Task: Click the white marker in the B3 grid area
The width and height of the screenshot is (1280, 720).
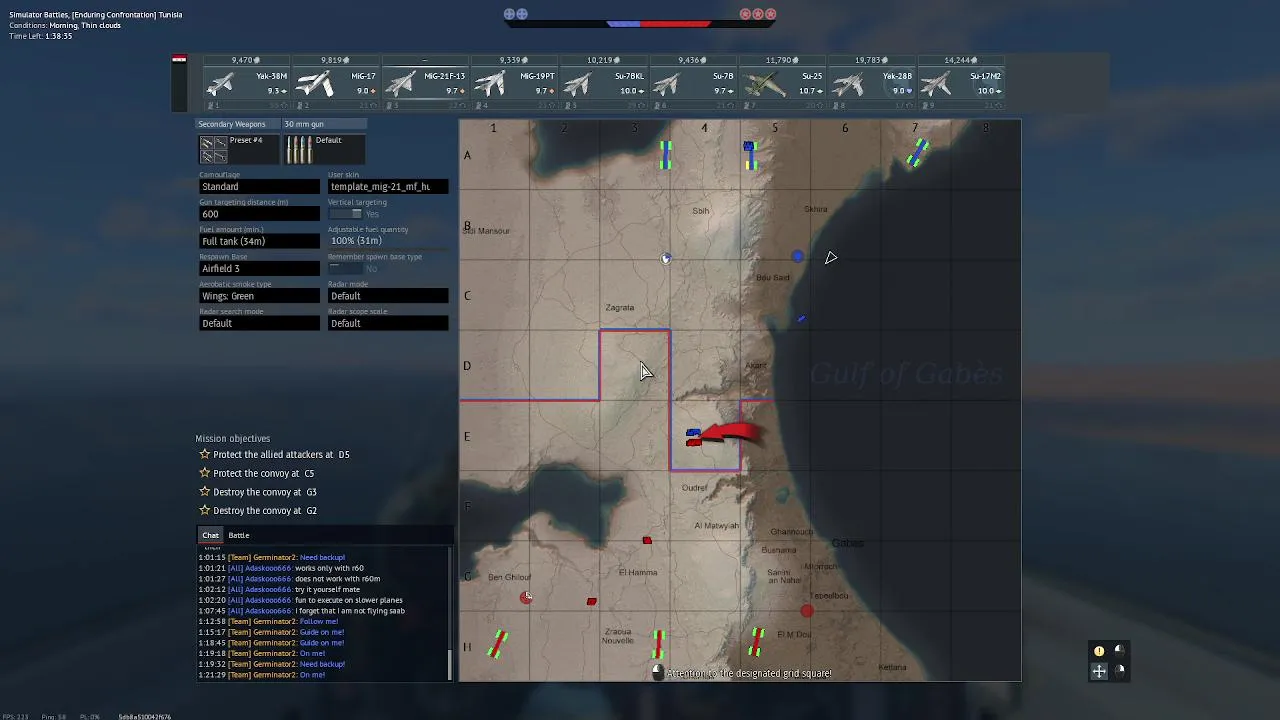Action: pyautogui.click(x=666, y=259)
